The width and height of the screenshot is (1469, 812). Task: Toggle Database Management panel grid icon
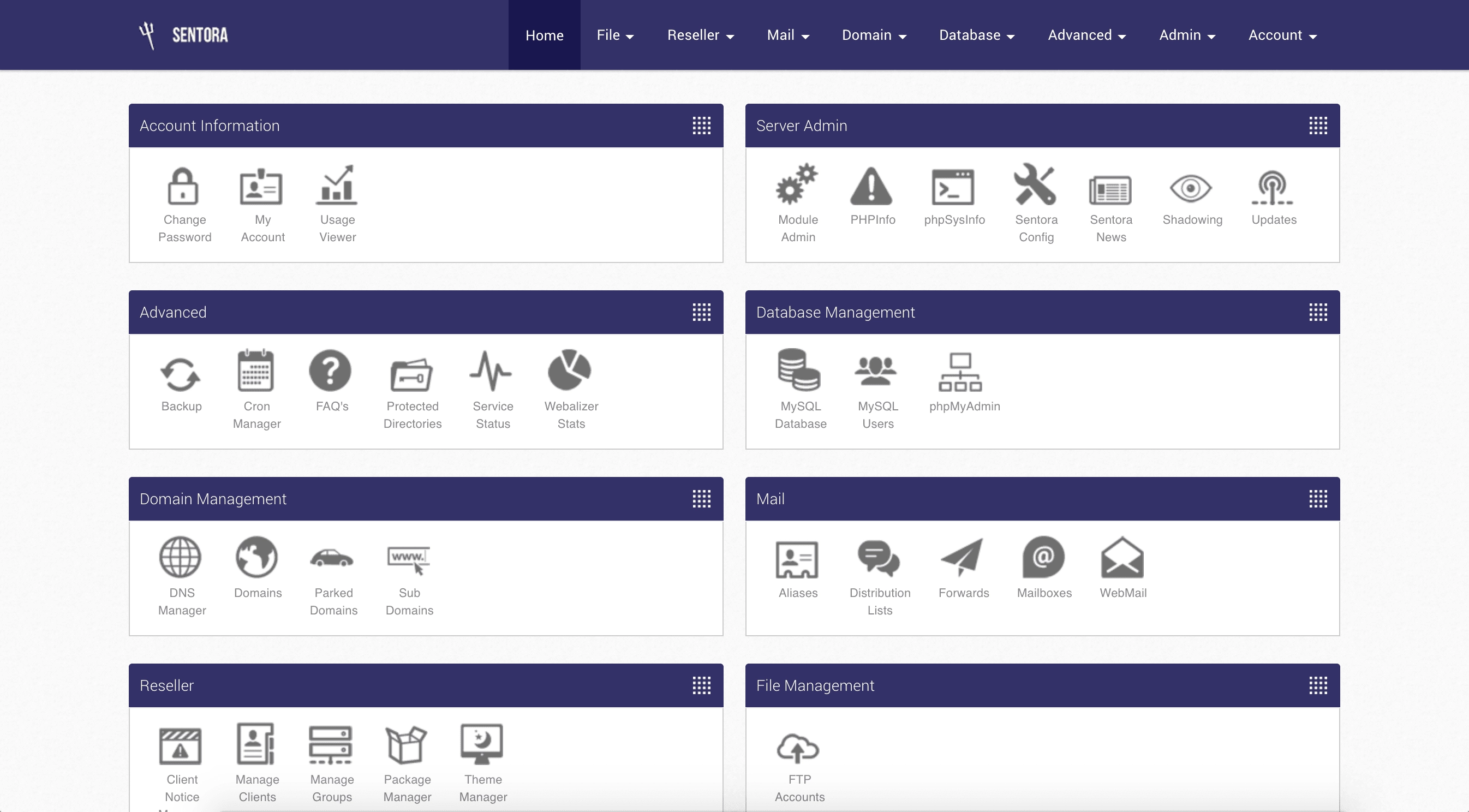click(1318, 312)
